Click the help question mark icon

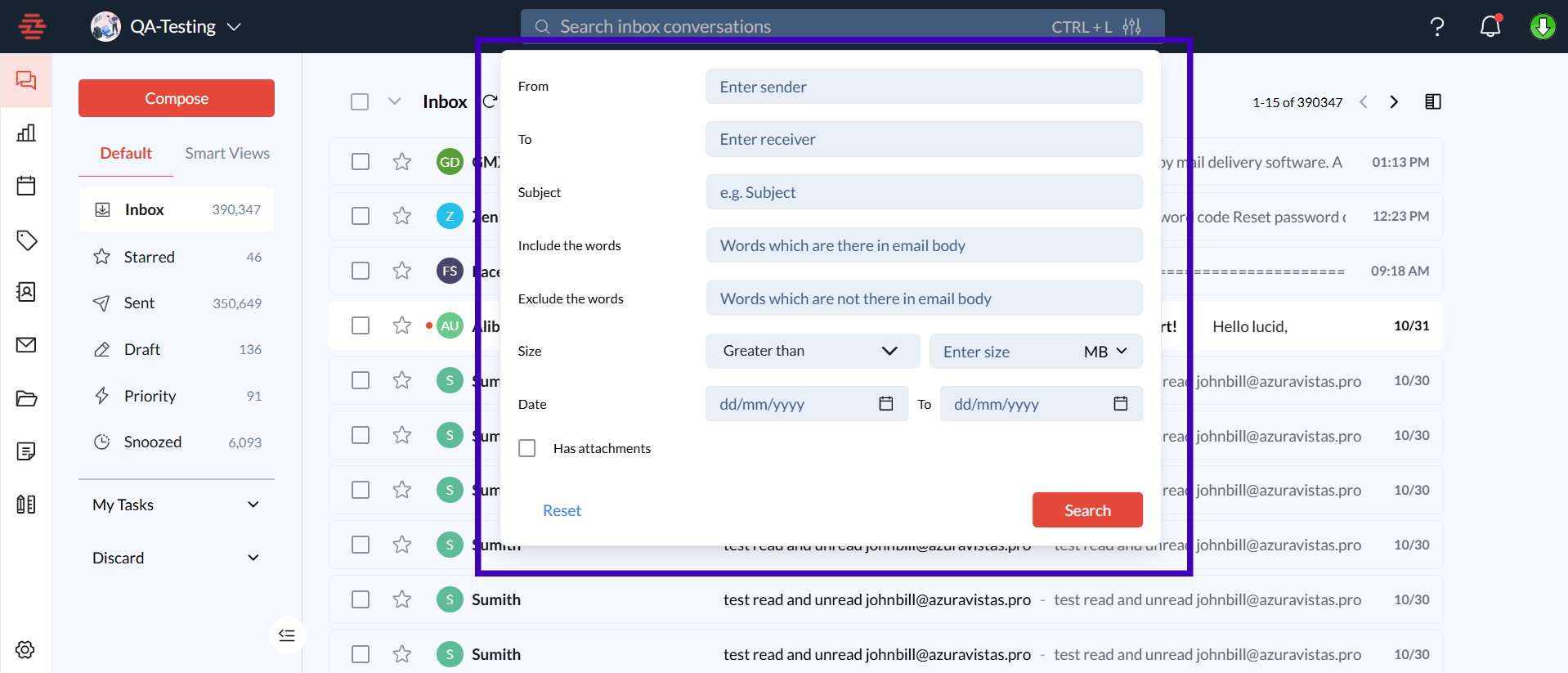[x=1436, y=27]
